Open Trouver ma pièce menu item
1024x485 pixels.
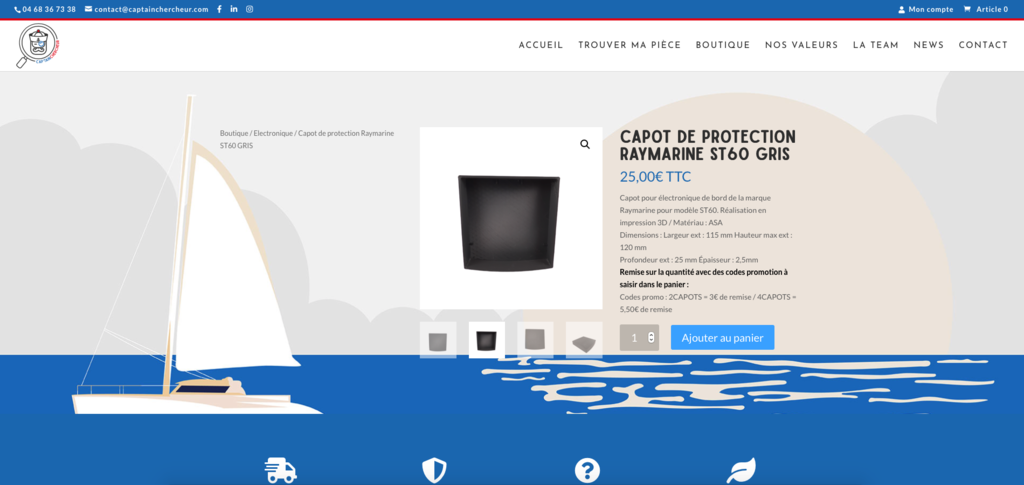point(630,45)
